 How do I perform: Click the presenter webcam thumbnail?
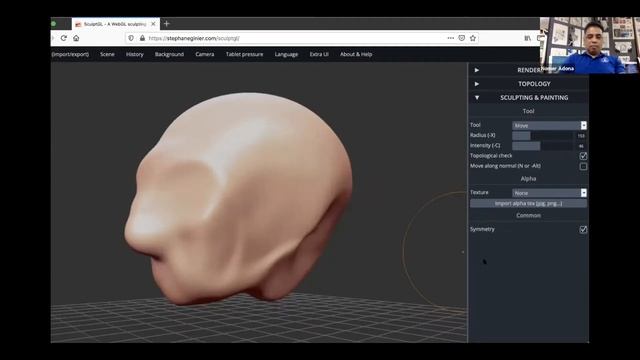pos(589,45)
